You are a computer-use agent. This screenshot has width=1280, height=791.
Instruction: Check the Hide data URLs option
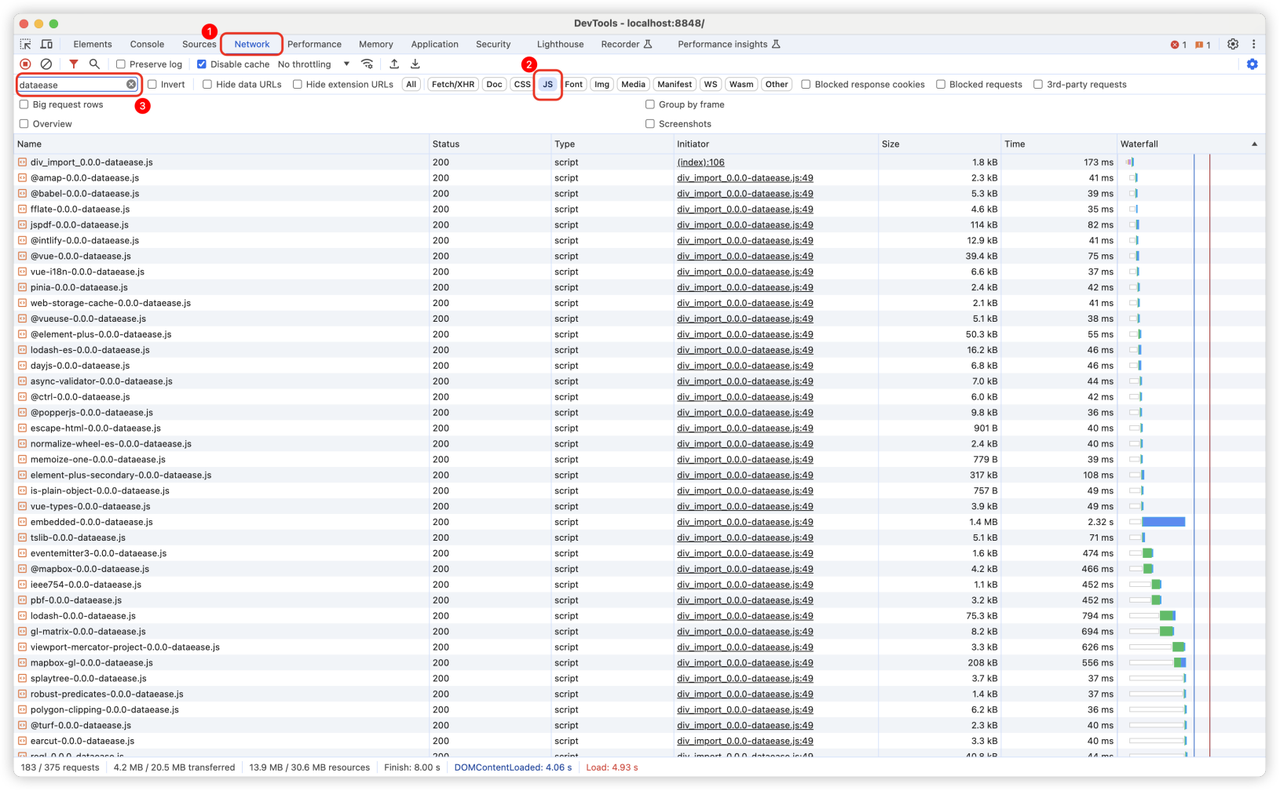coord(208,85)
